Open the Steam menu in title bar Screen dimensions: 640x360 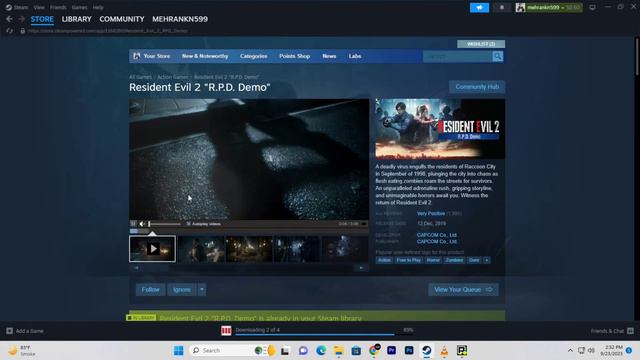click(20, 7)
